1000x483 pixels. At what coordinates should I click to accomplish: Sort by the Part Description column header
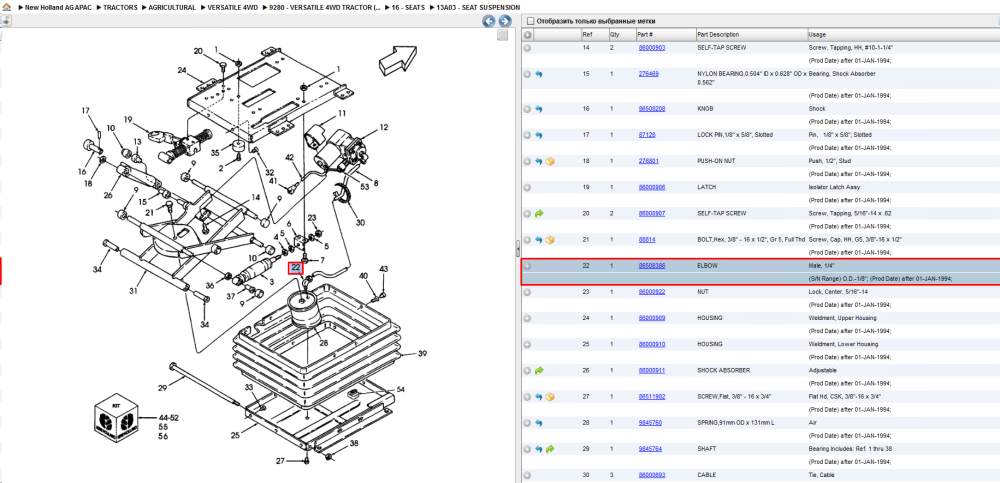tap(751, 34)
